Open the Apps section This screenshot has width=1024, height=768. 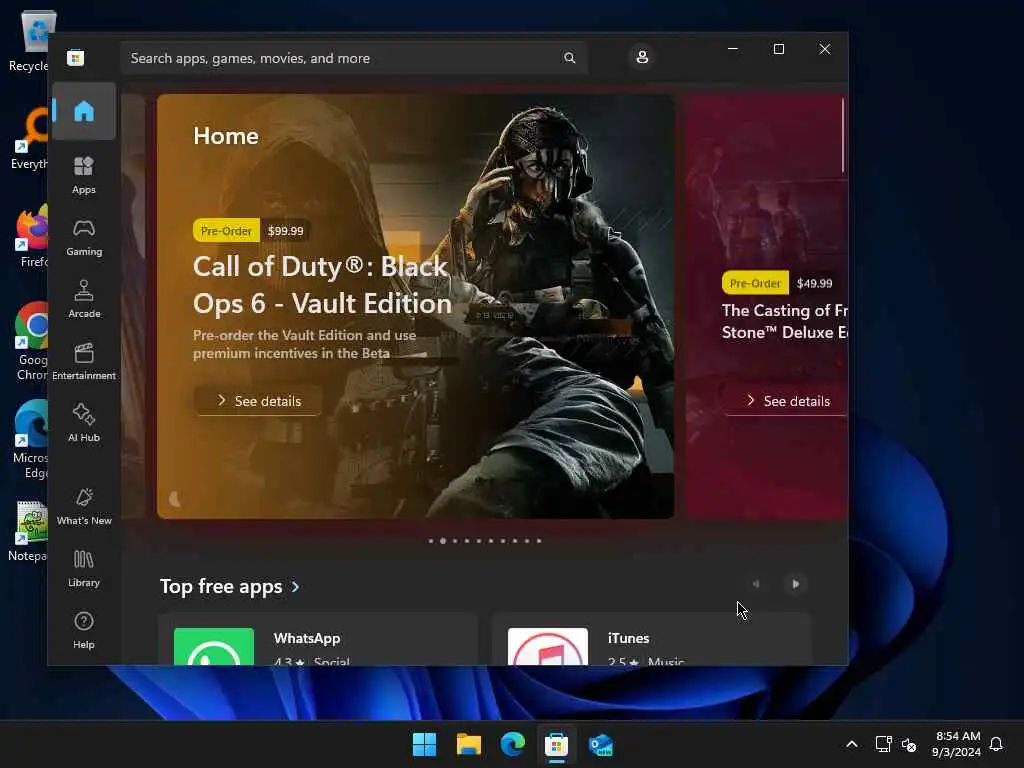84,175
